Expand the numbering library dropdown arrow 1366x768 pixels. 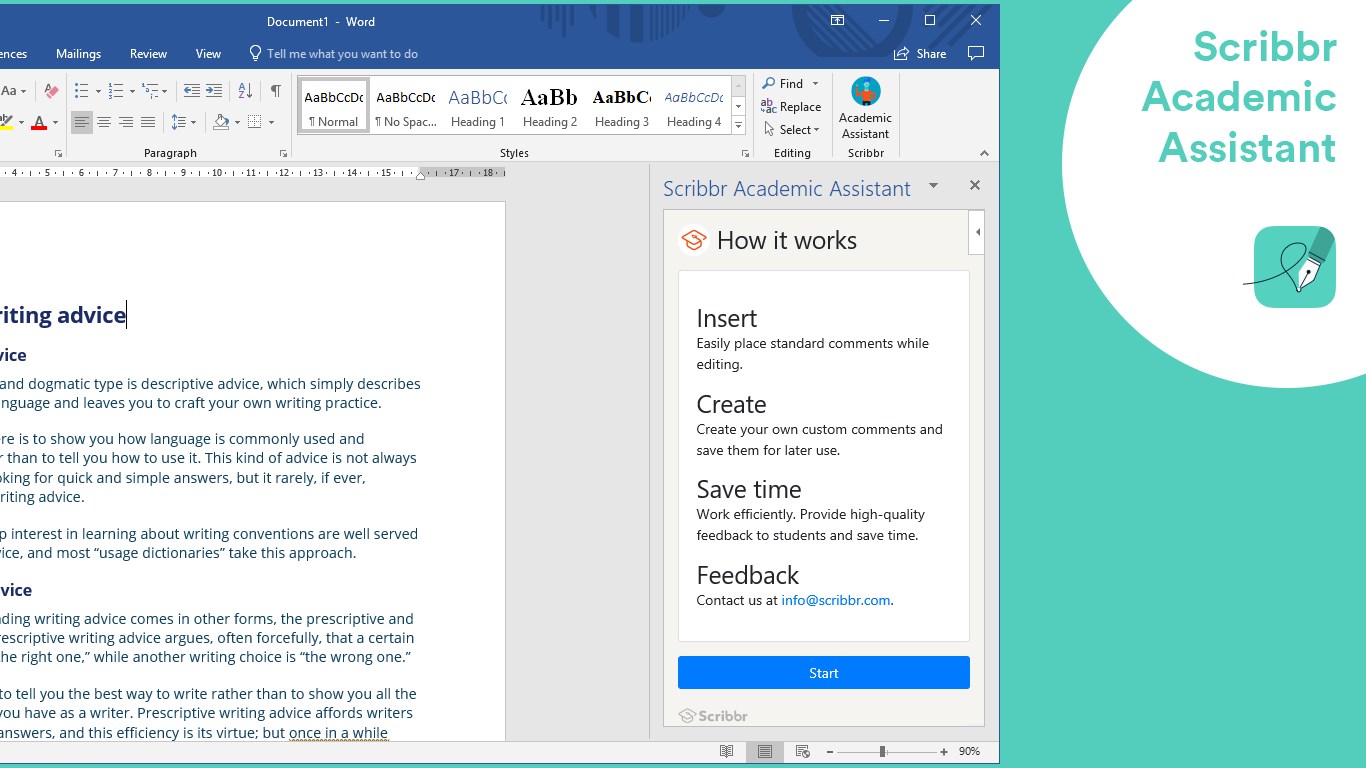click(x=132, y=92)
